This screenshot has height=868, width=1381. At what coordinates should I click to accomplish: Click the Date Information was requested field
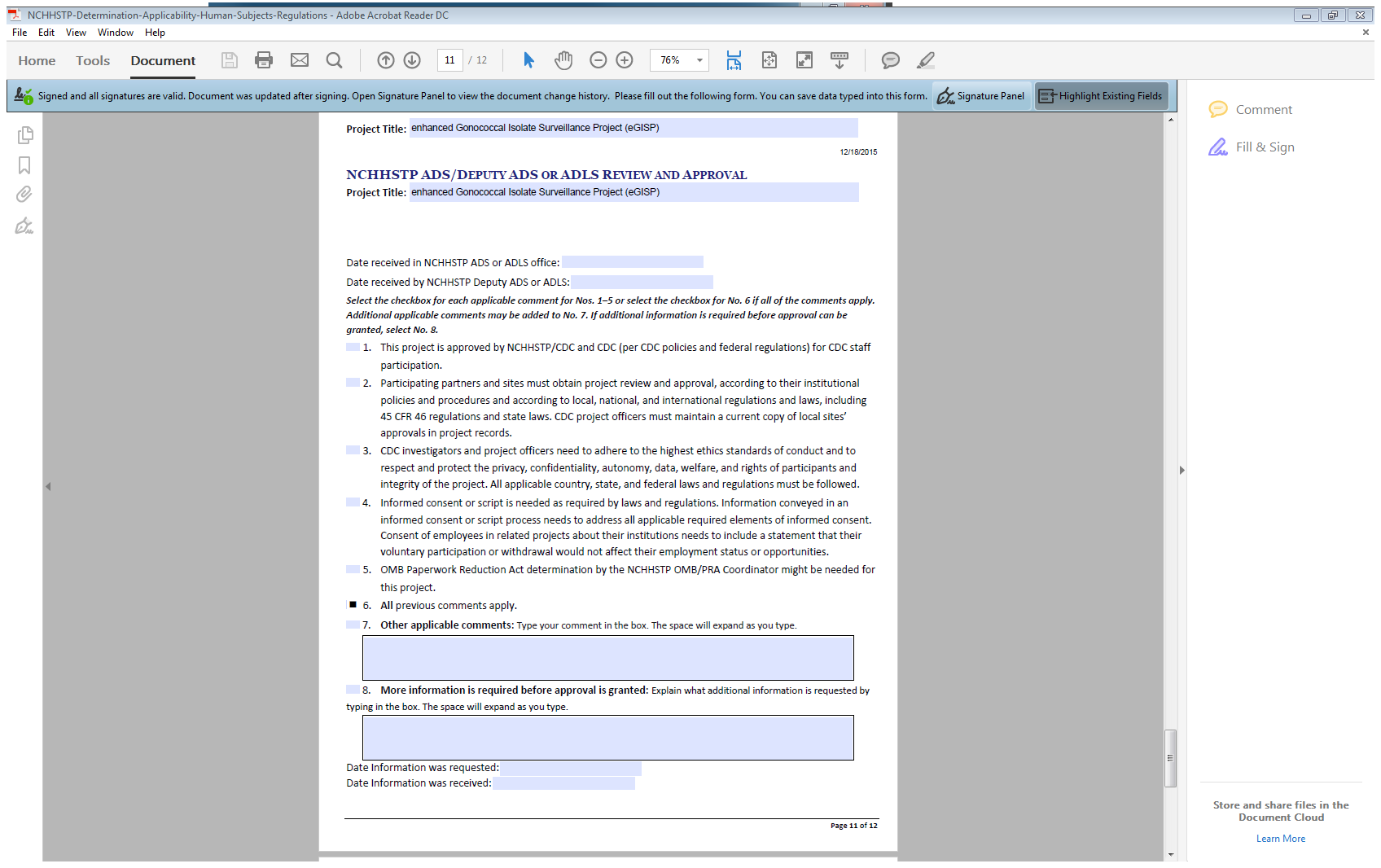click(x=571, y=768)
